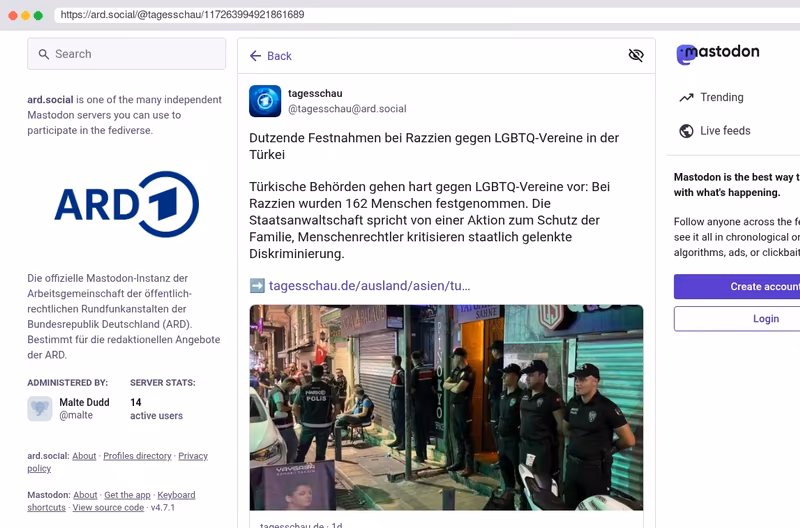
Task: Click the green macOS window button
Action: 38,15
